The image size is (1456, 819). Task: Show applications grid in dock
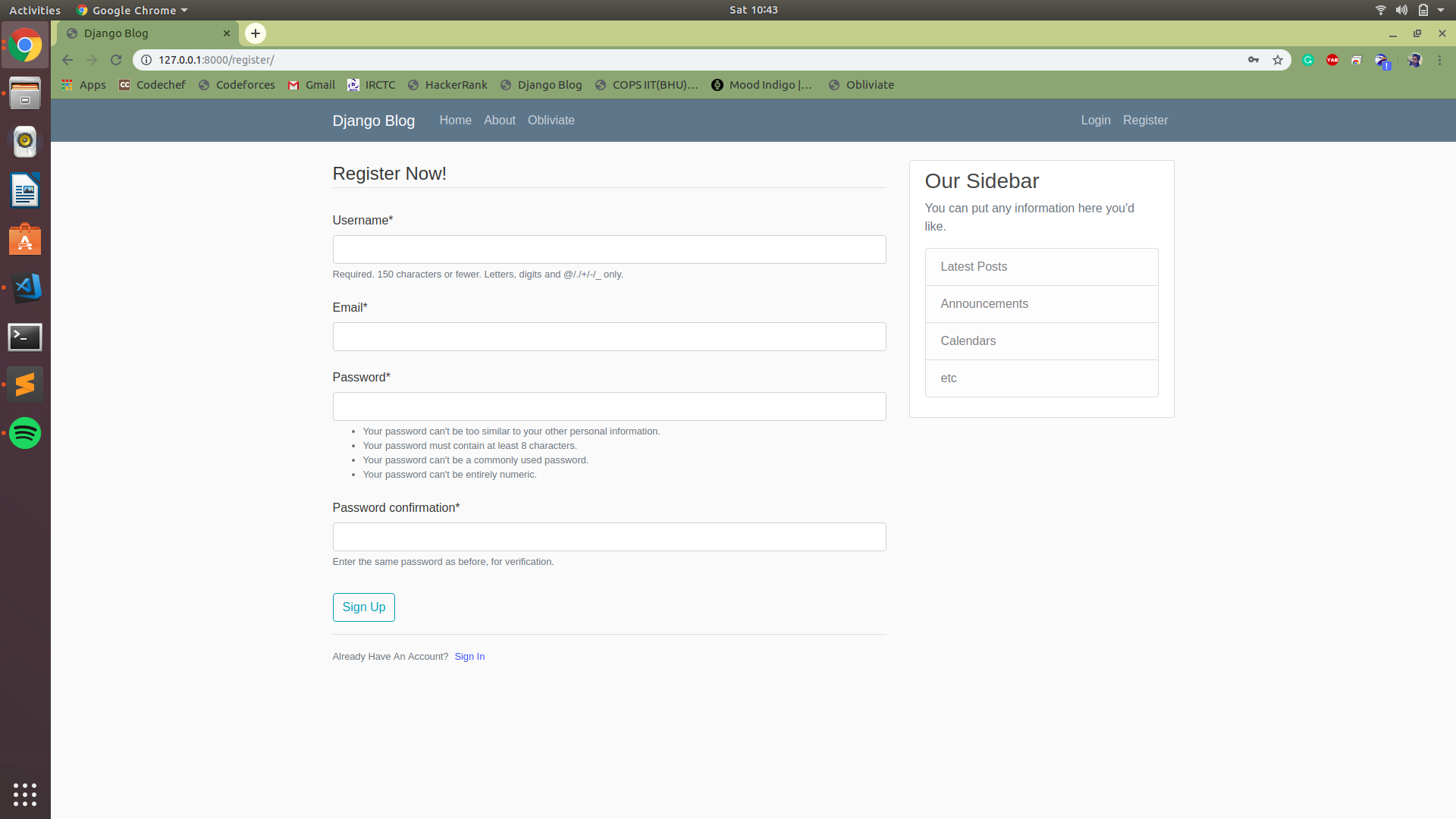[x=25, y=794]
